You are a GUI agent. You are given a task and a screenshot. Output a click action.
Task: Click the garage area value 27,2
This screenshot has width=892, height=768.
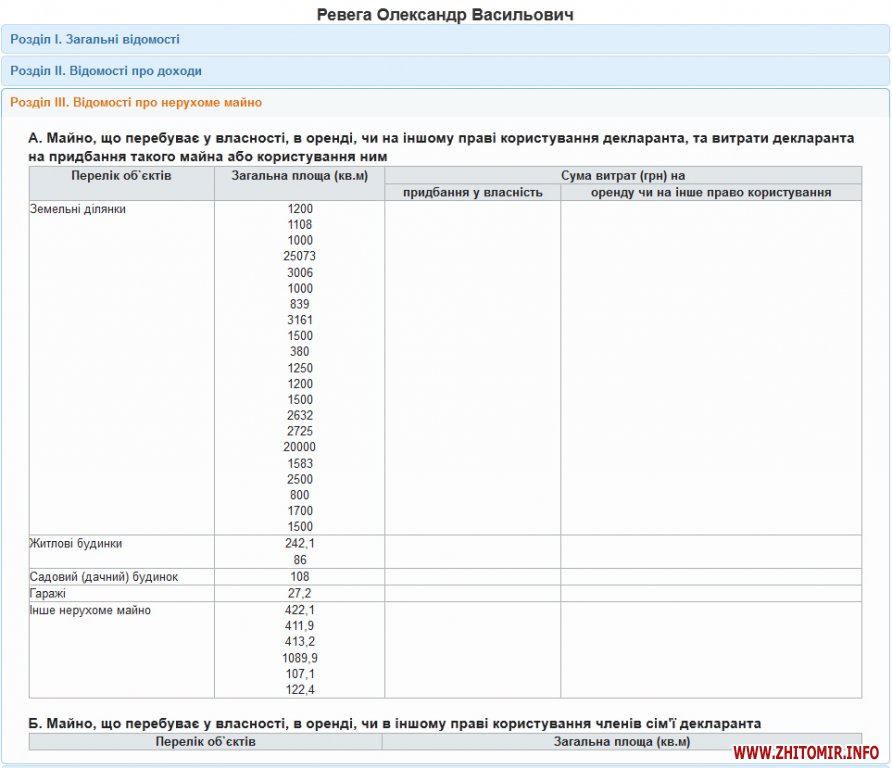click(x=299, y=593)
